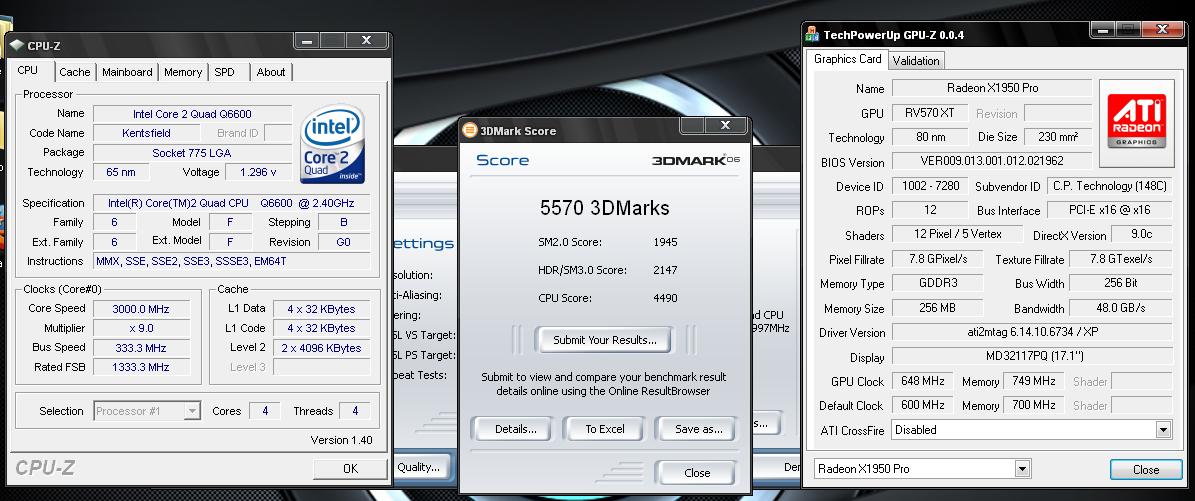Click the Specification field text
This screenshot has height=501, width=1195.
coord(232,203)
